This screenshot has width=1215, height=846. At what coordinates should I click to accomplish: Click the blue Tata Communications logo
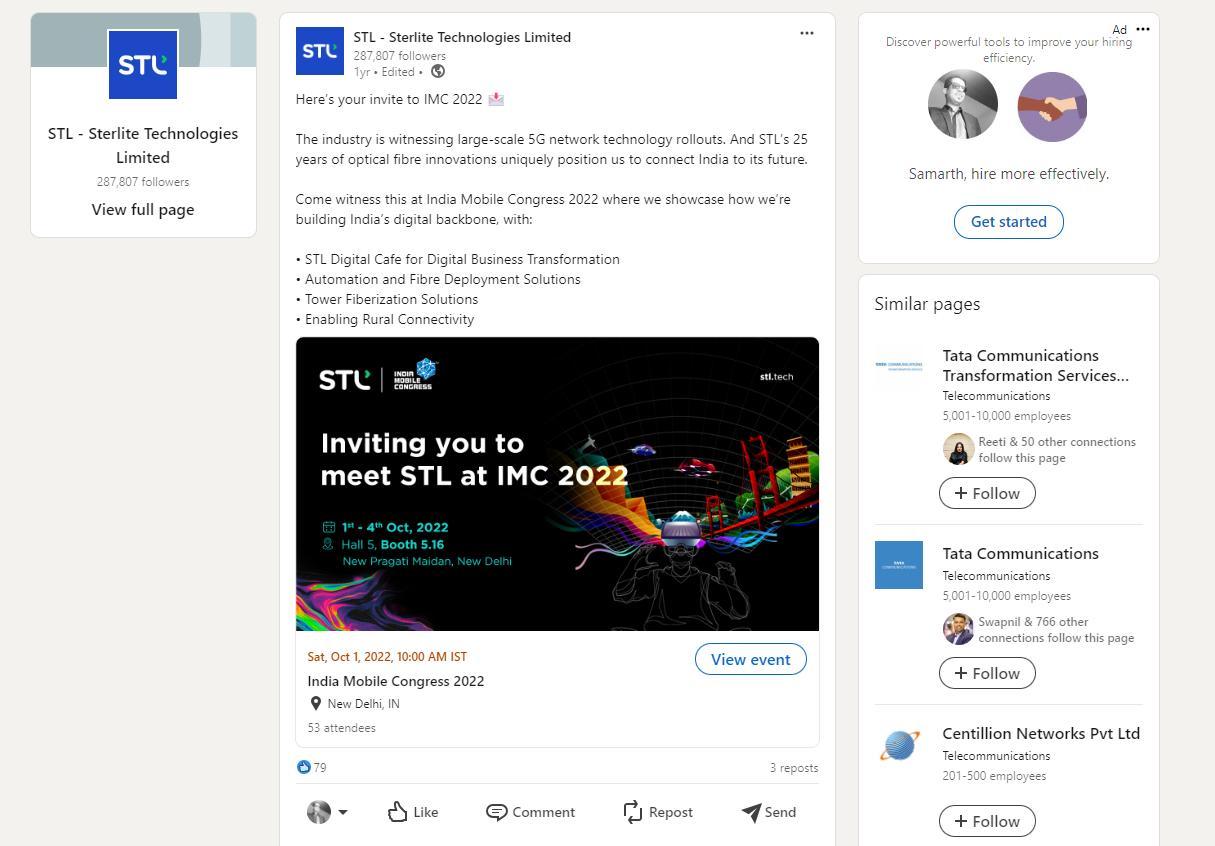(899, 565)
